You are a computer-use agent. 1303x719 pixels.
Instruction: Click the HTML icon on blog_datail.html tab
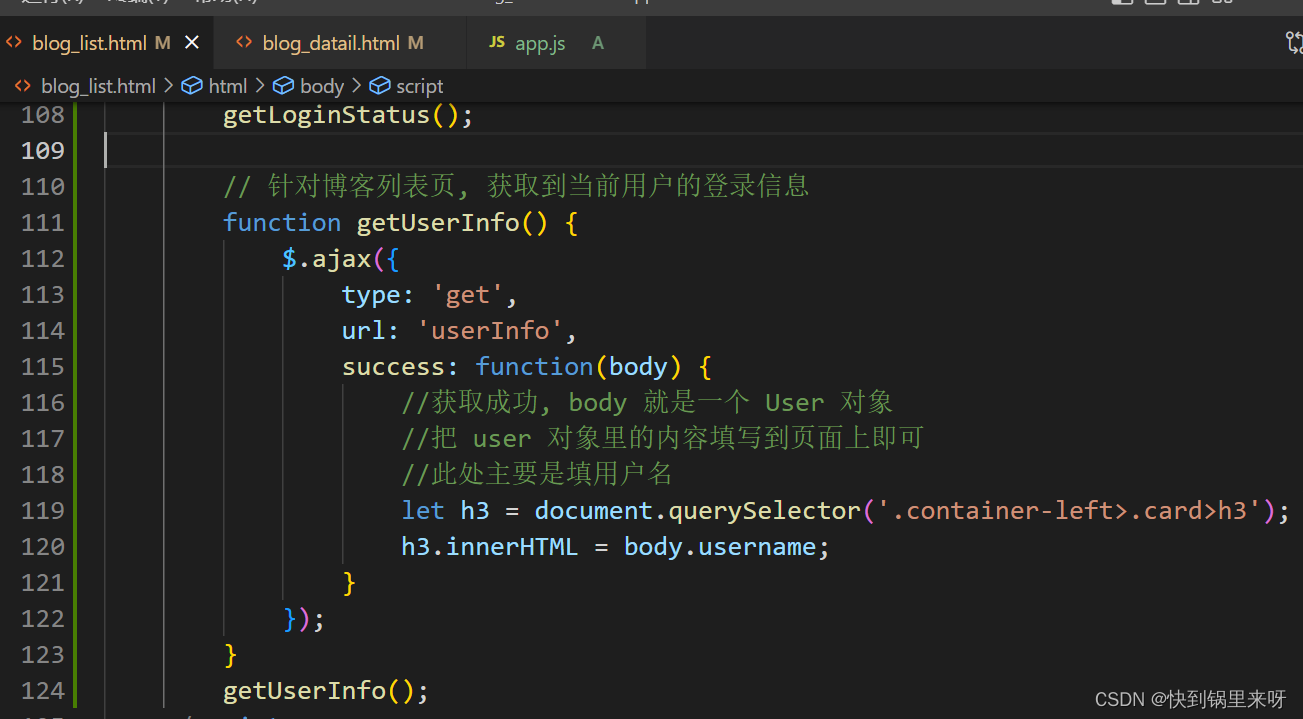tap(244, 43)
